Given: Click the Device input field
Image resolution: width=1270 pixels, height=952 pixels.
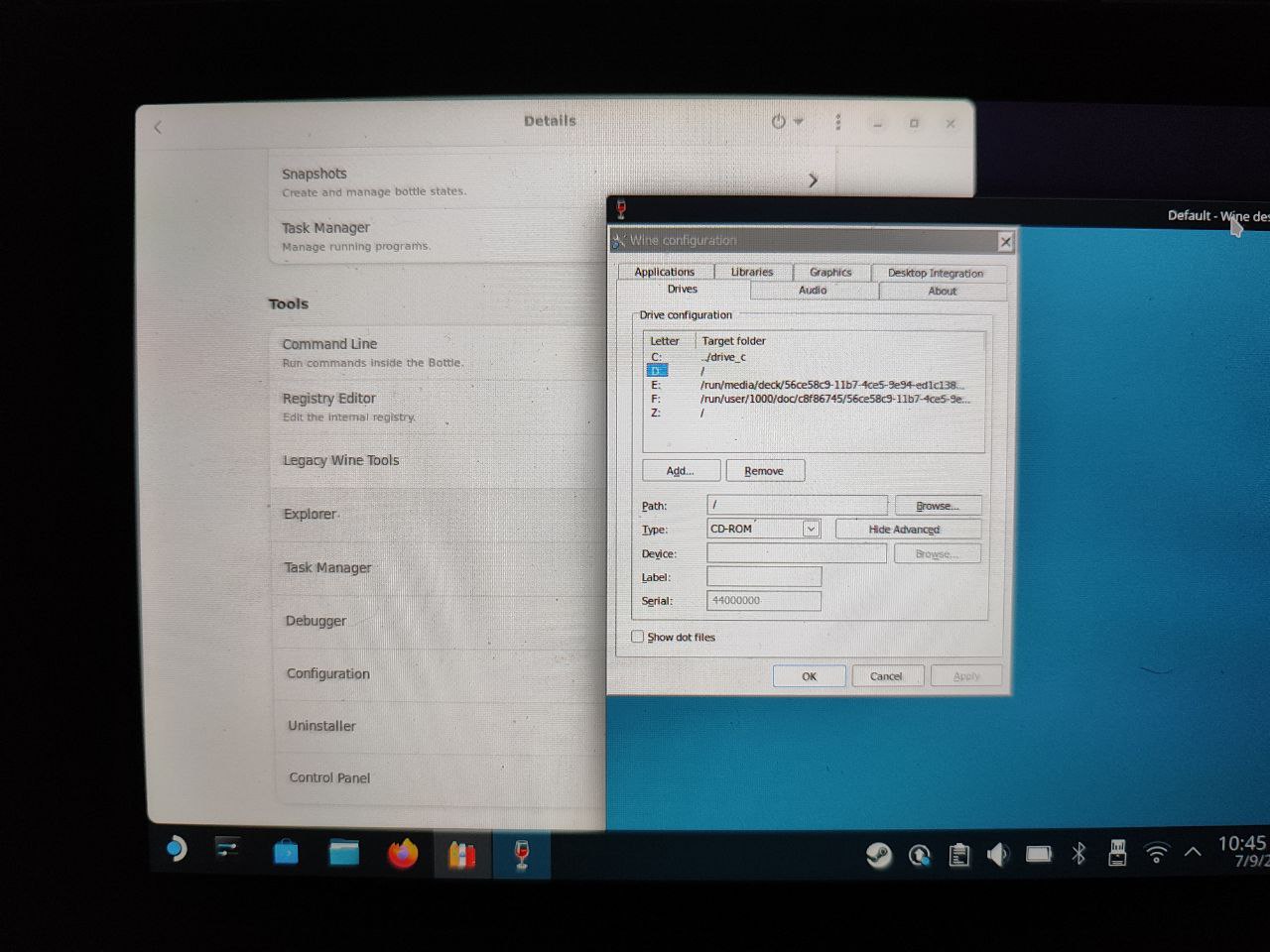Looking at the screenshot, I should coord(797,553).
